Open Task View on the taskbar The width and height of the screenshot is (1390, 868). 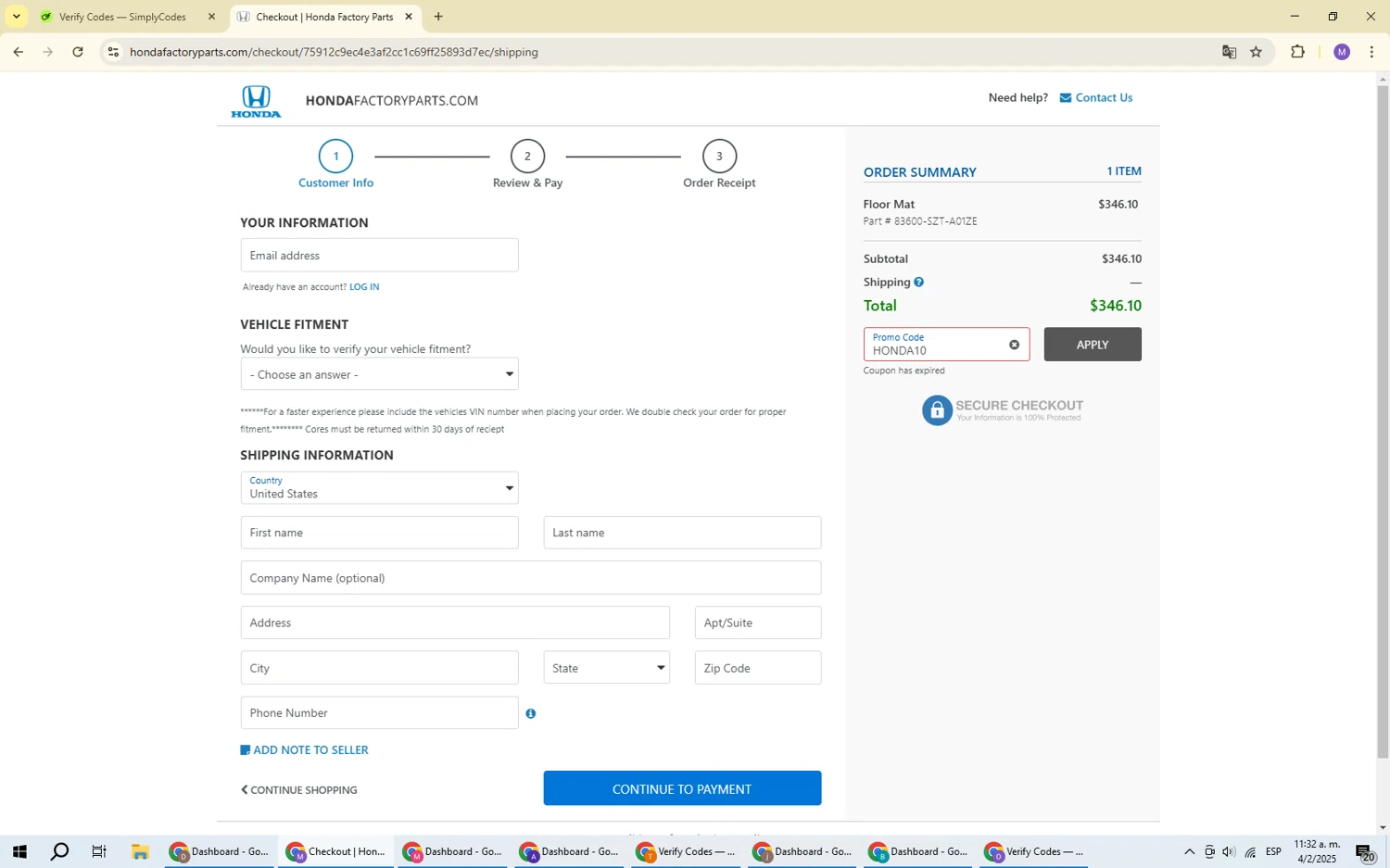99,852
